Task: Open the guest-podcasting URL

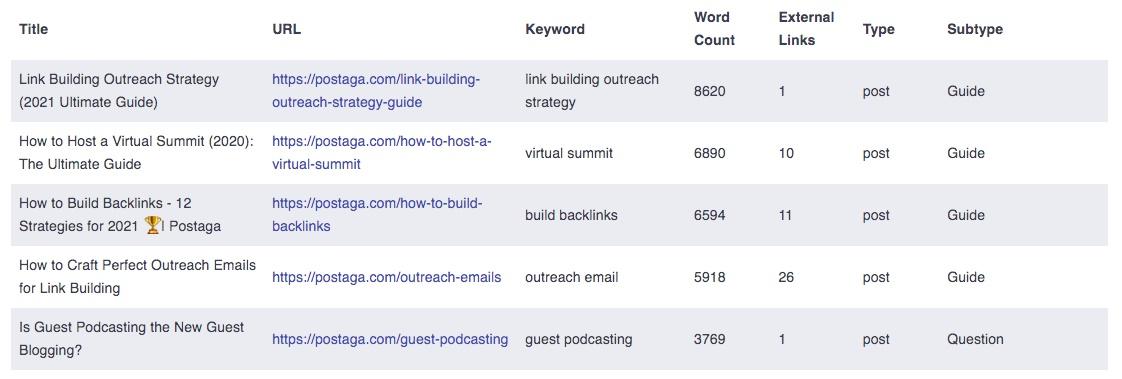Action: (390, 340)
